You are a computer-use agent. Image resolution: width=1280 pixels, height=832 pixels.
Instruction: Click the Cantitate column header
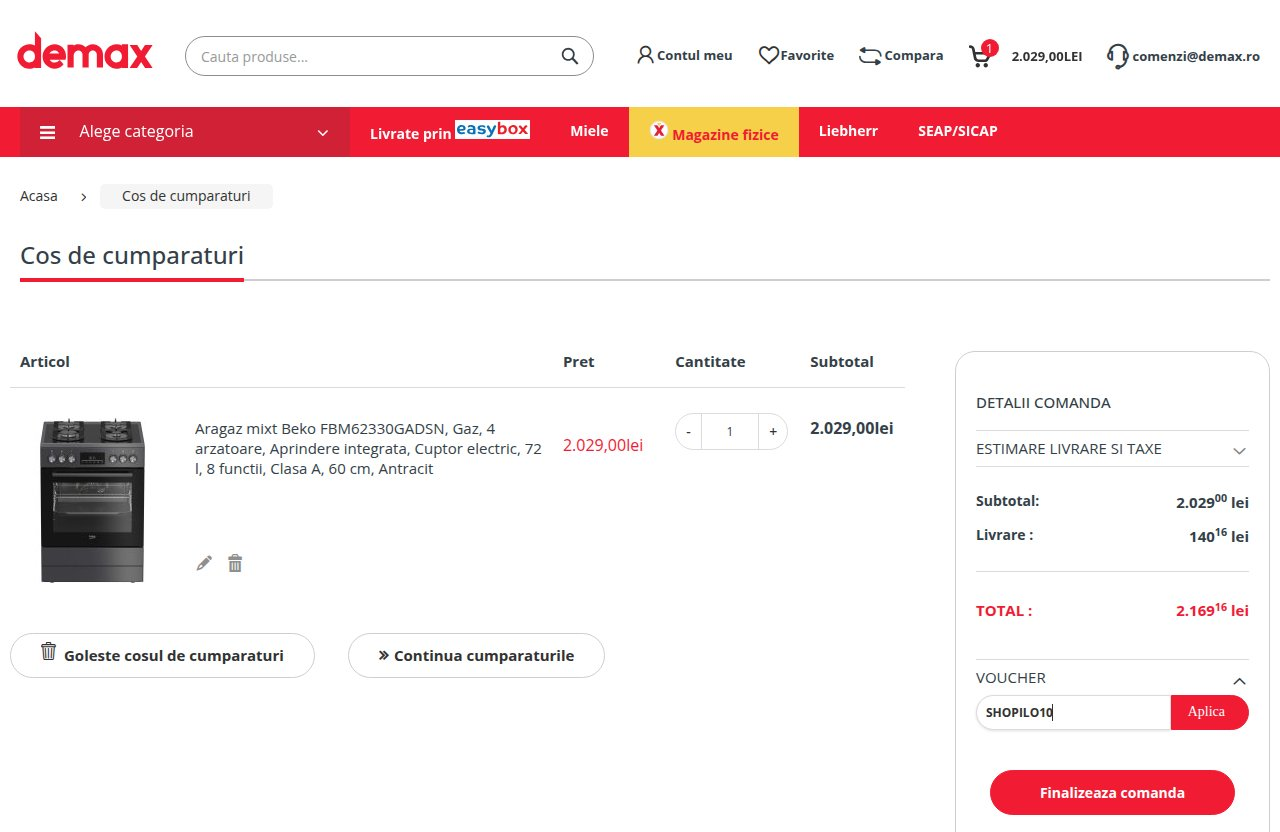coord(710,362)
